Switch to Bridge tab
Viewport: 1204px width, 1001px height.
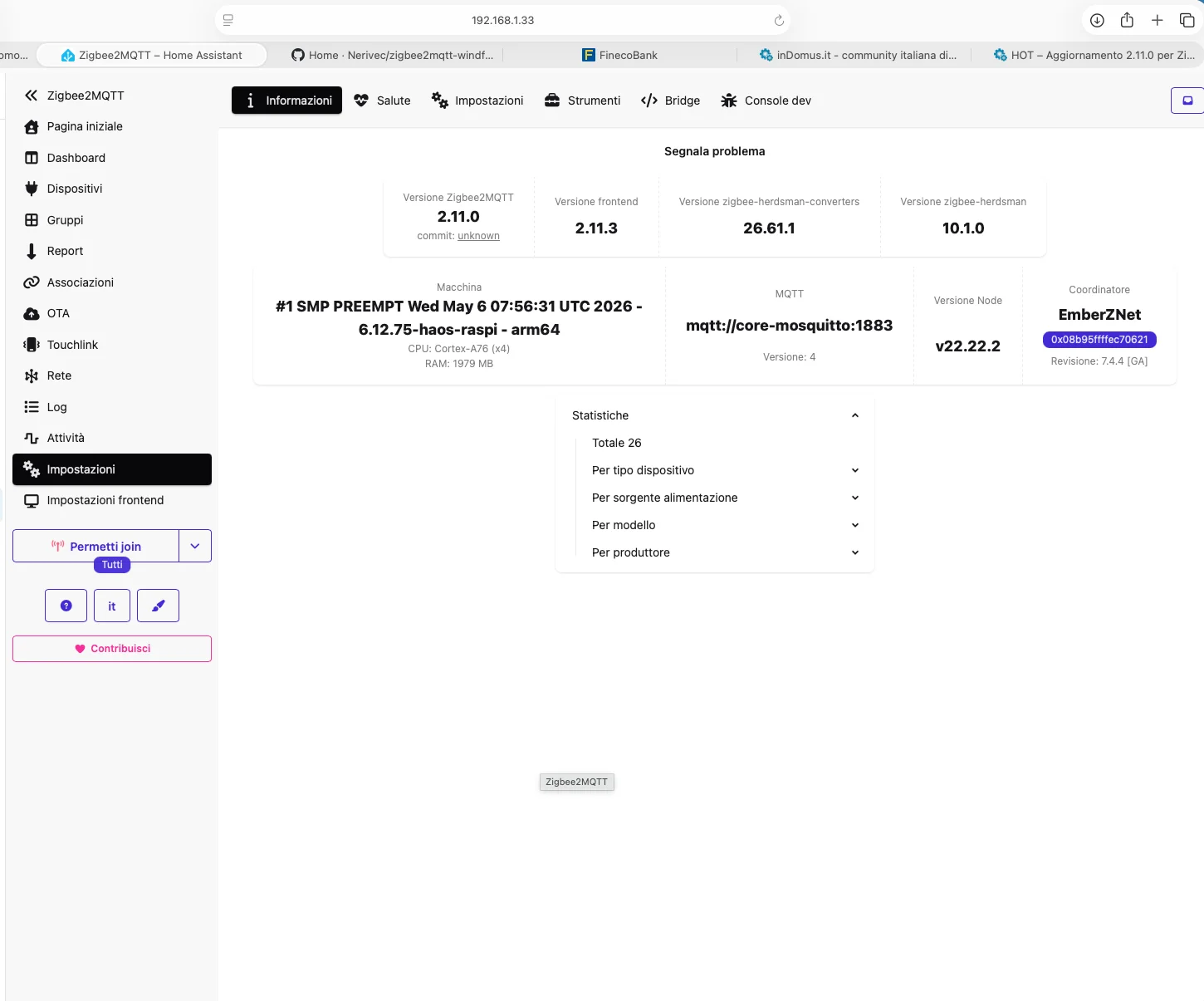670,101
